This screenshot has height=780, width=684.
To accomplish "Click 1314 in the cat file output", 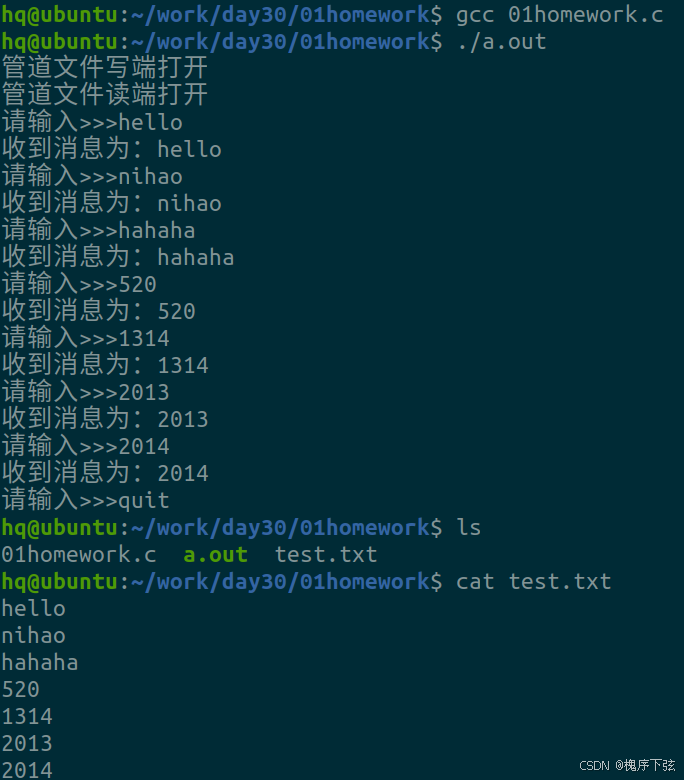I will pyautogui.click(x=27, y=717).
